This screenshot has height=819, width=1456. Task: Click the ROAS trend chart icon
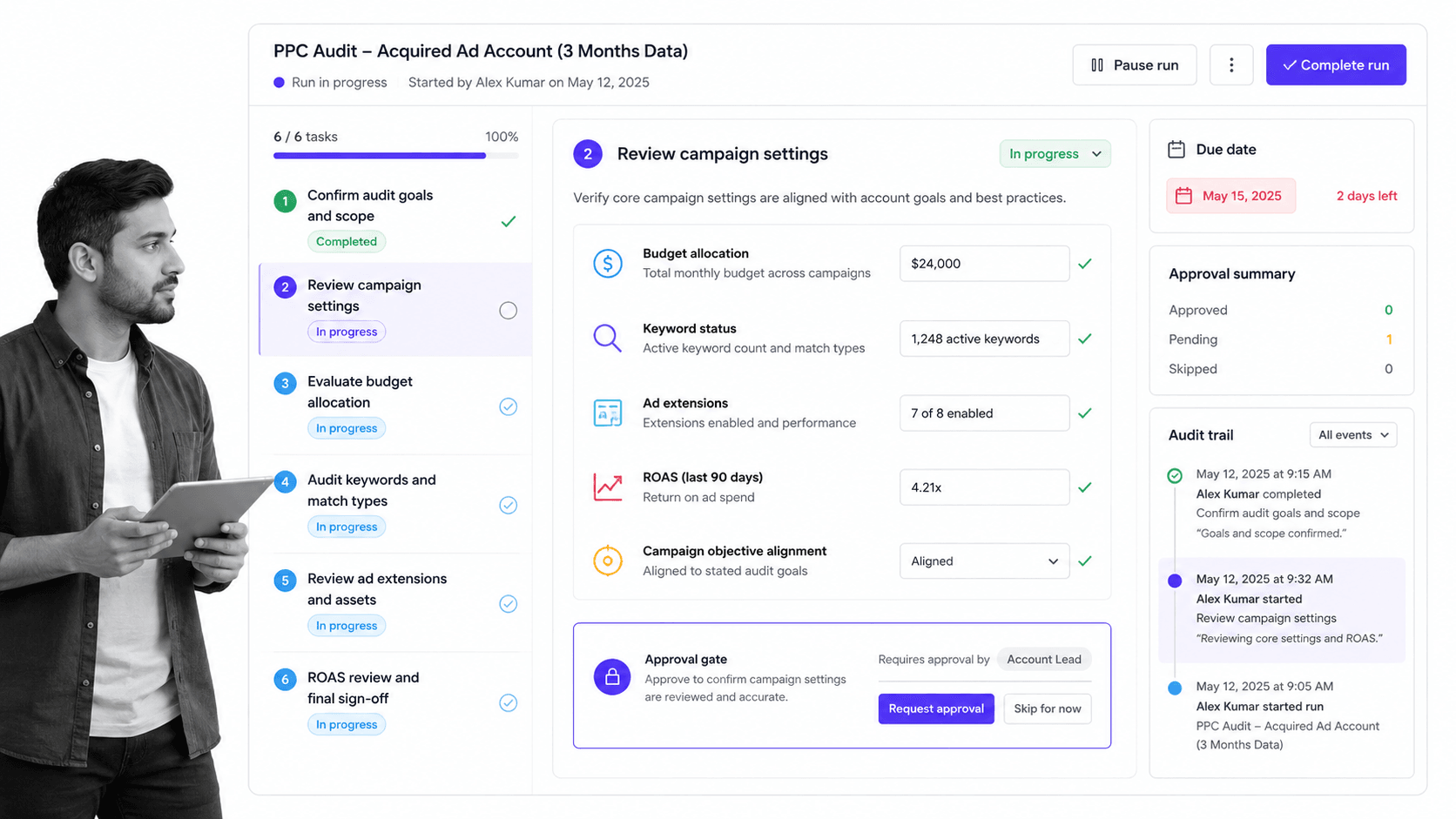coord(607,487)
